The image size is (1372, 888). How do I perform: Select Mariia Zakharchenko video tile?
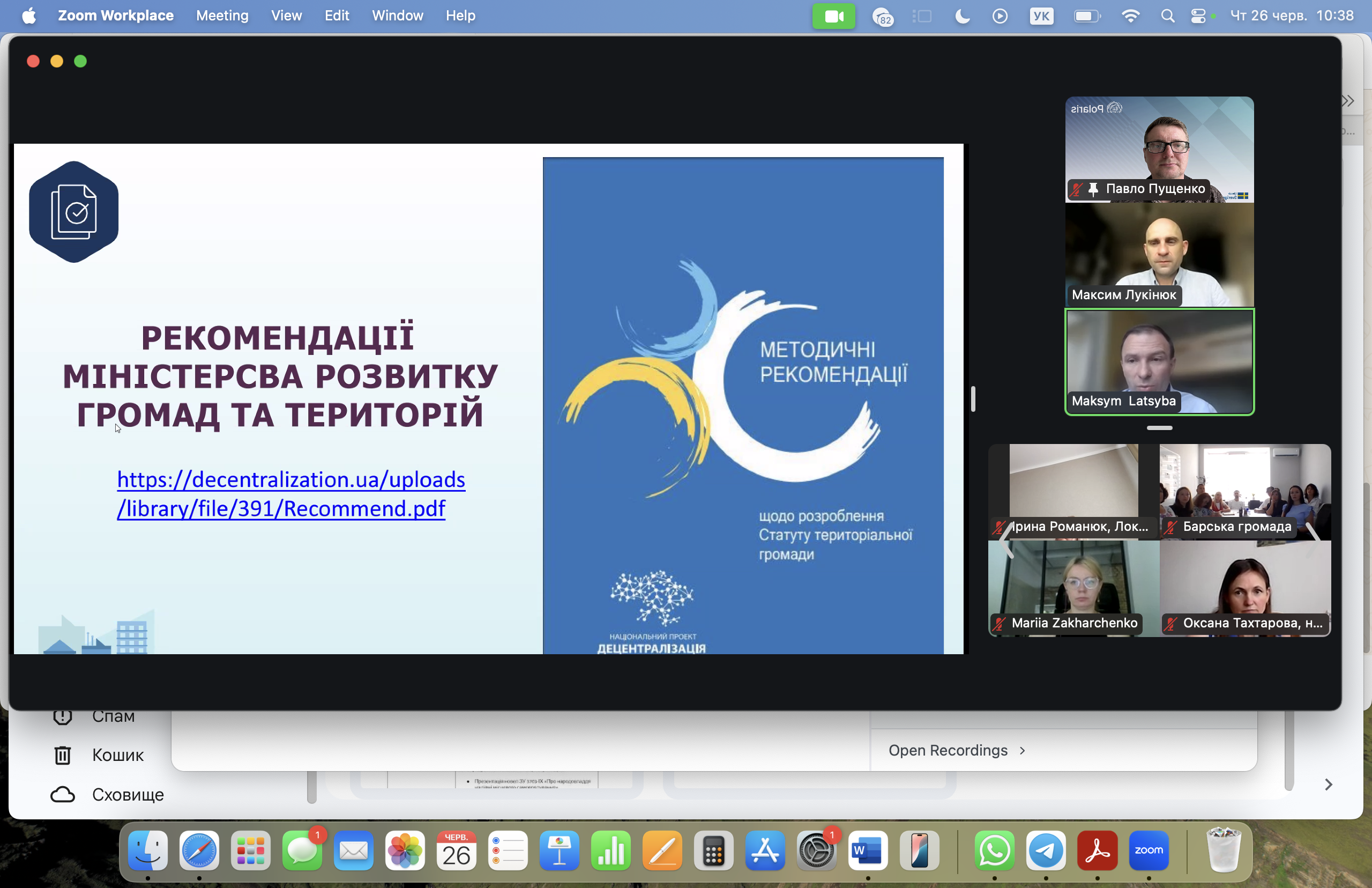click(x=1073, y=588)
